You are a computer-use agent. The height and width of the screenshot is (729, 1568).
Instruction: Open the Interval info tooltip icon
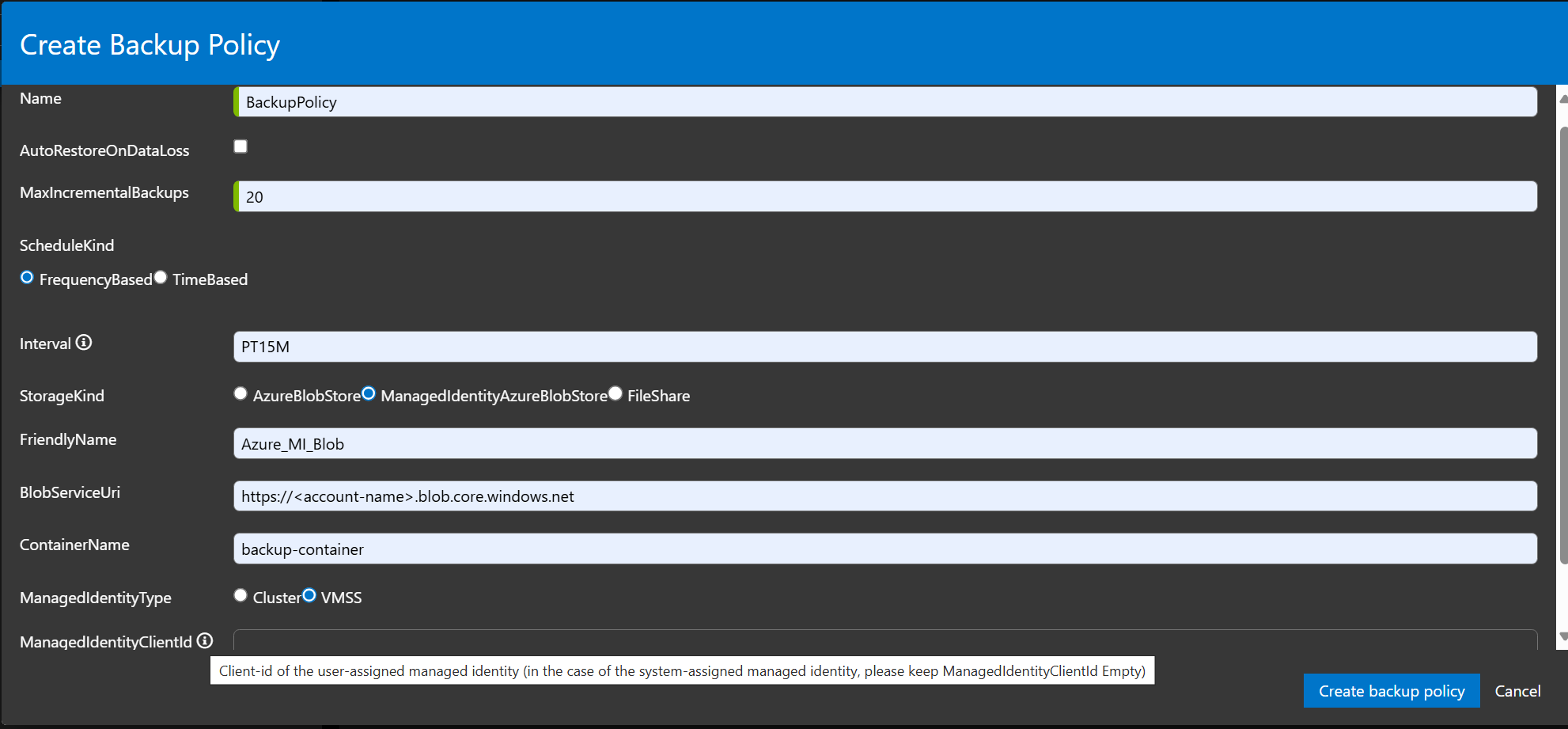click(85, 343)
